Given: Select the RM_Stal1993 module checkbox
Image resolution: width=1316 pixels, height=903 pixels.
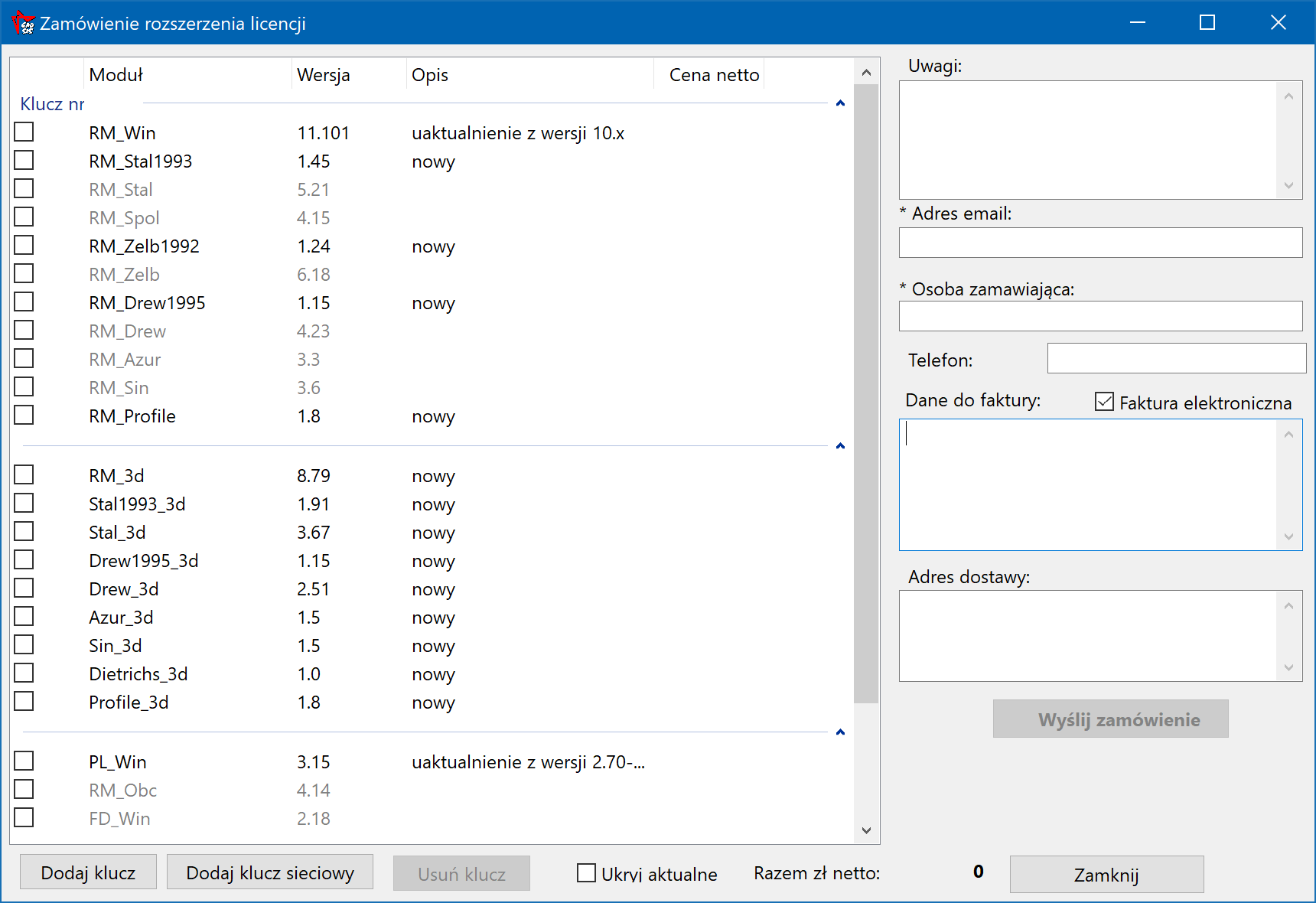Looking at the screenshot, I should pyautogui.click(x=24, y=161).
